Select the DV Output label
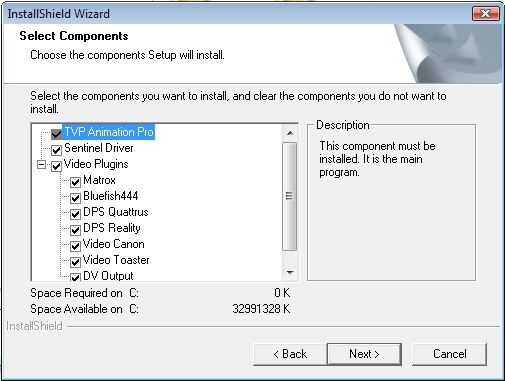Image resolution: width=505 pixels, height=381 pixels. pos(108,276)
